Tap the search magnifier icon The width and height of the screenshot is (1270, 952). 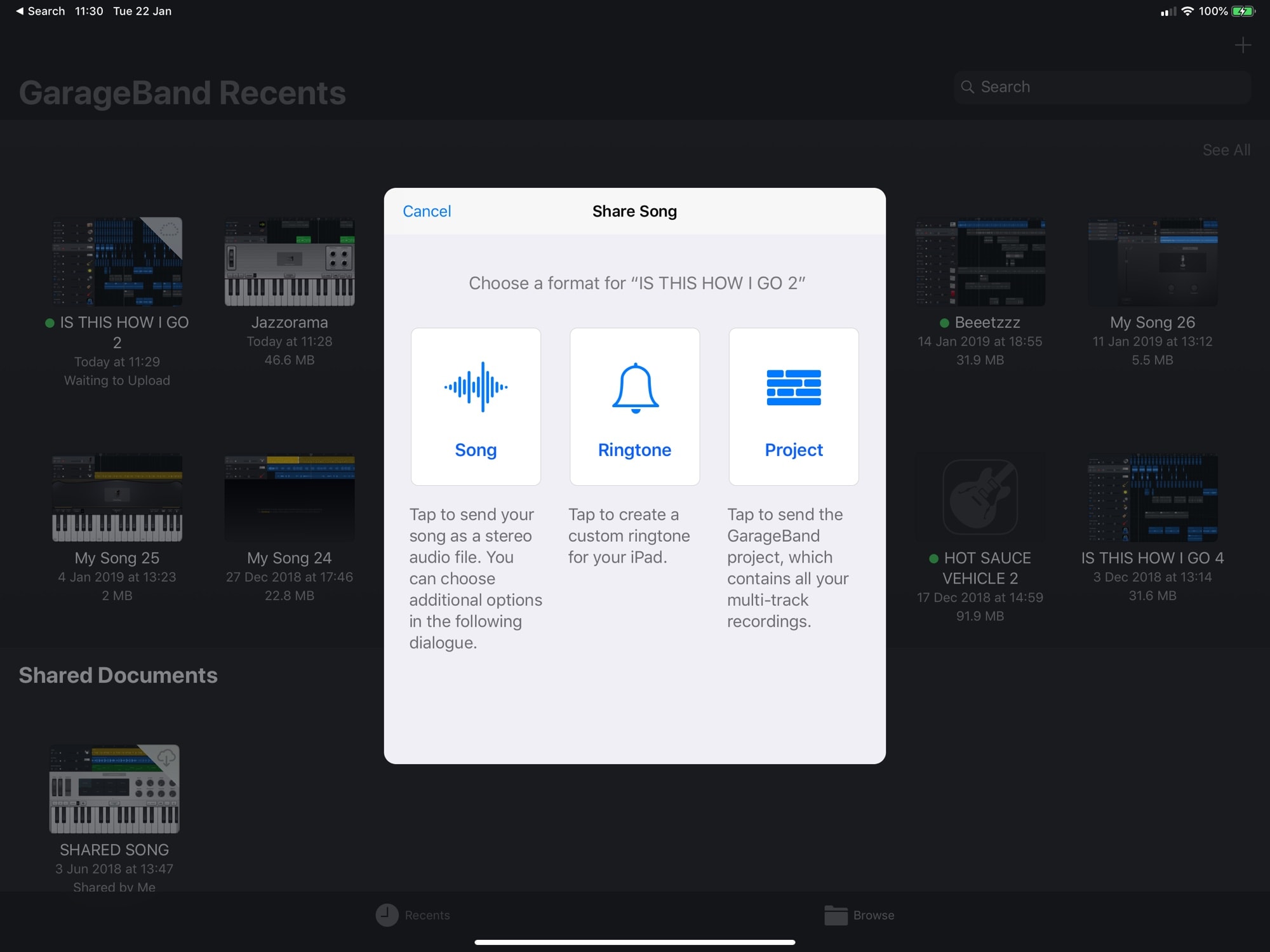point(968,86)
